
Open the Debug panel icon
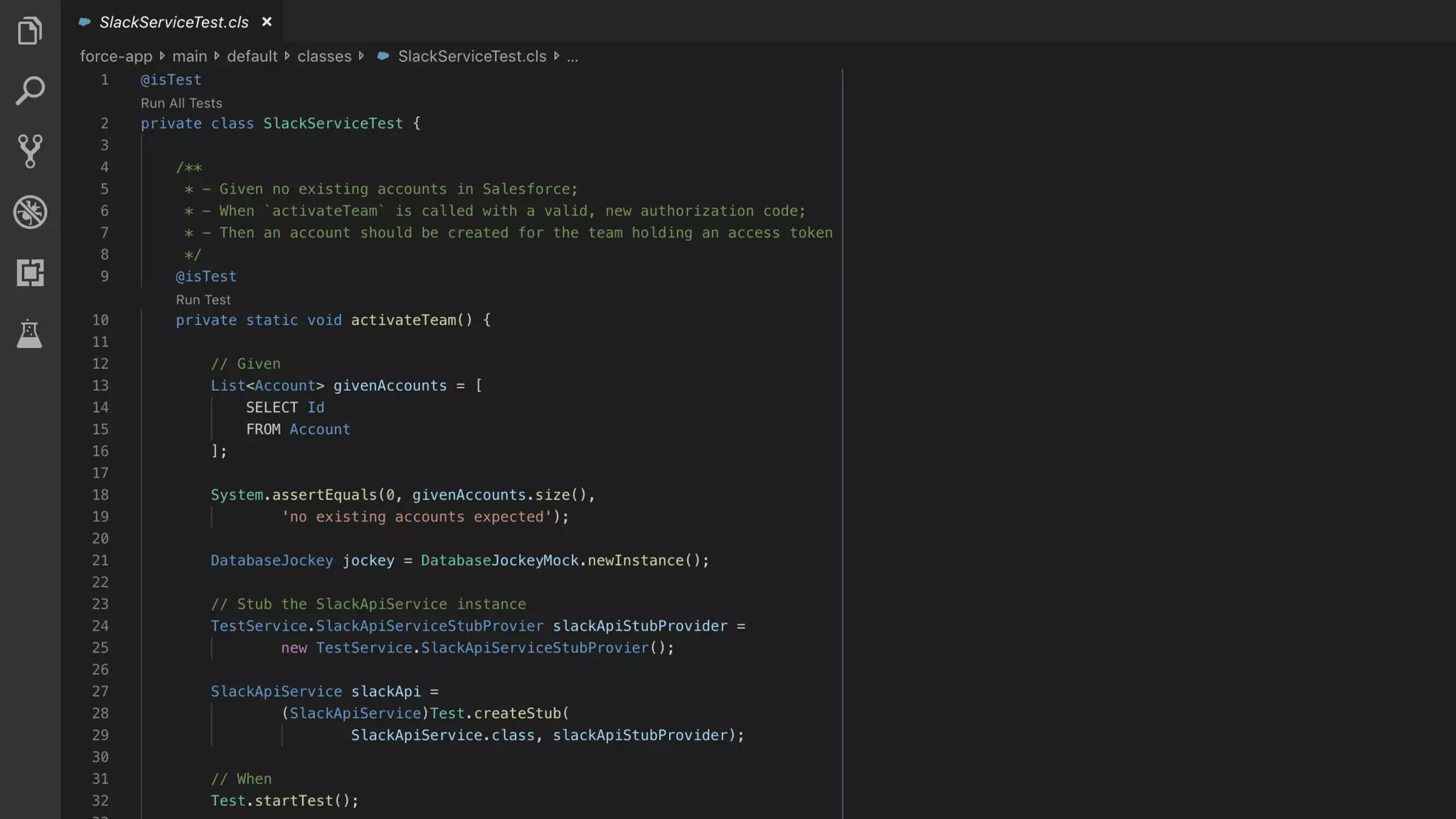tap(30, 212)
